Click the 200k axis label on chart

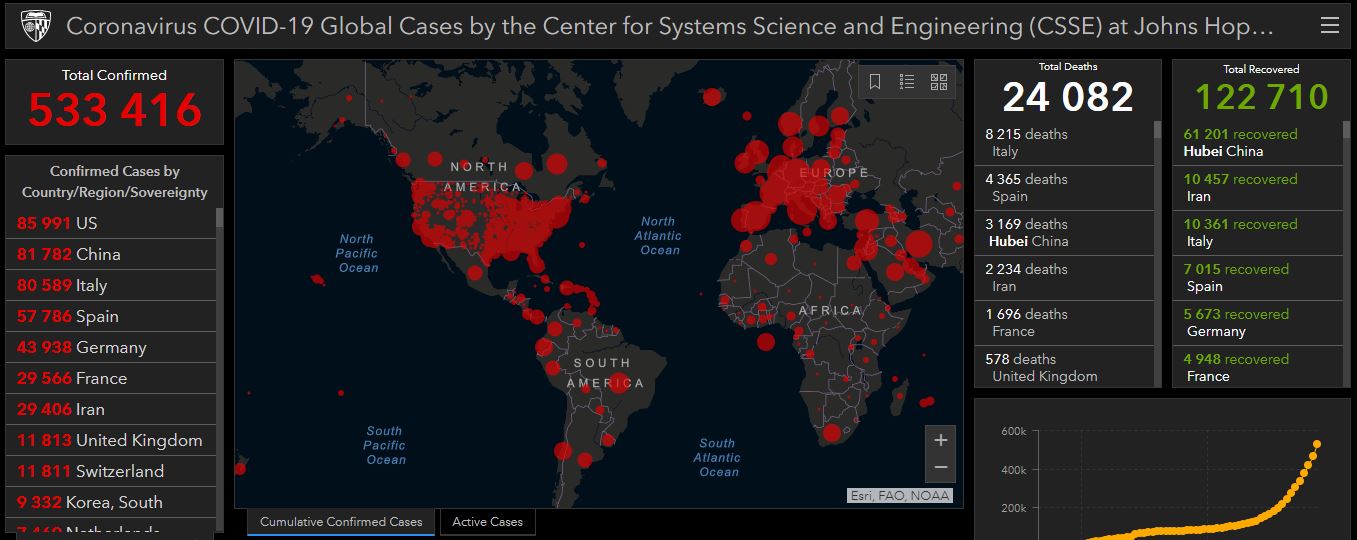(x=1013, y=508)
